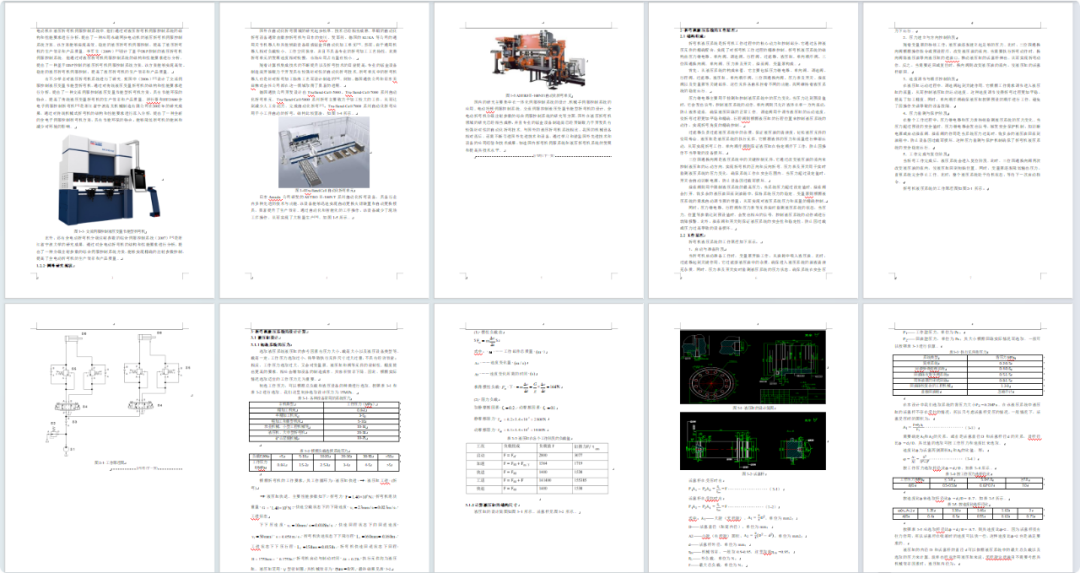The image size is (1080, 573).
Task: Select the workshop 3D render image
Action: pyautogui.click(x=324, y=153)
